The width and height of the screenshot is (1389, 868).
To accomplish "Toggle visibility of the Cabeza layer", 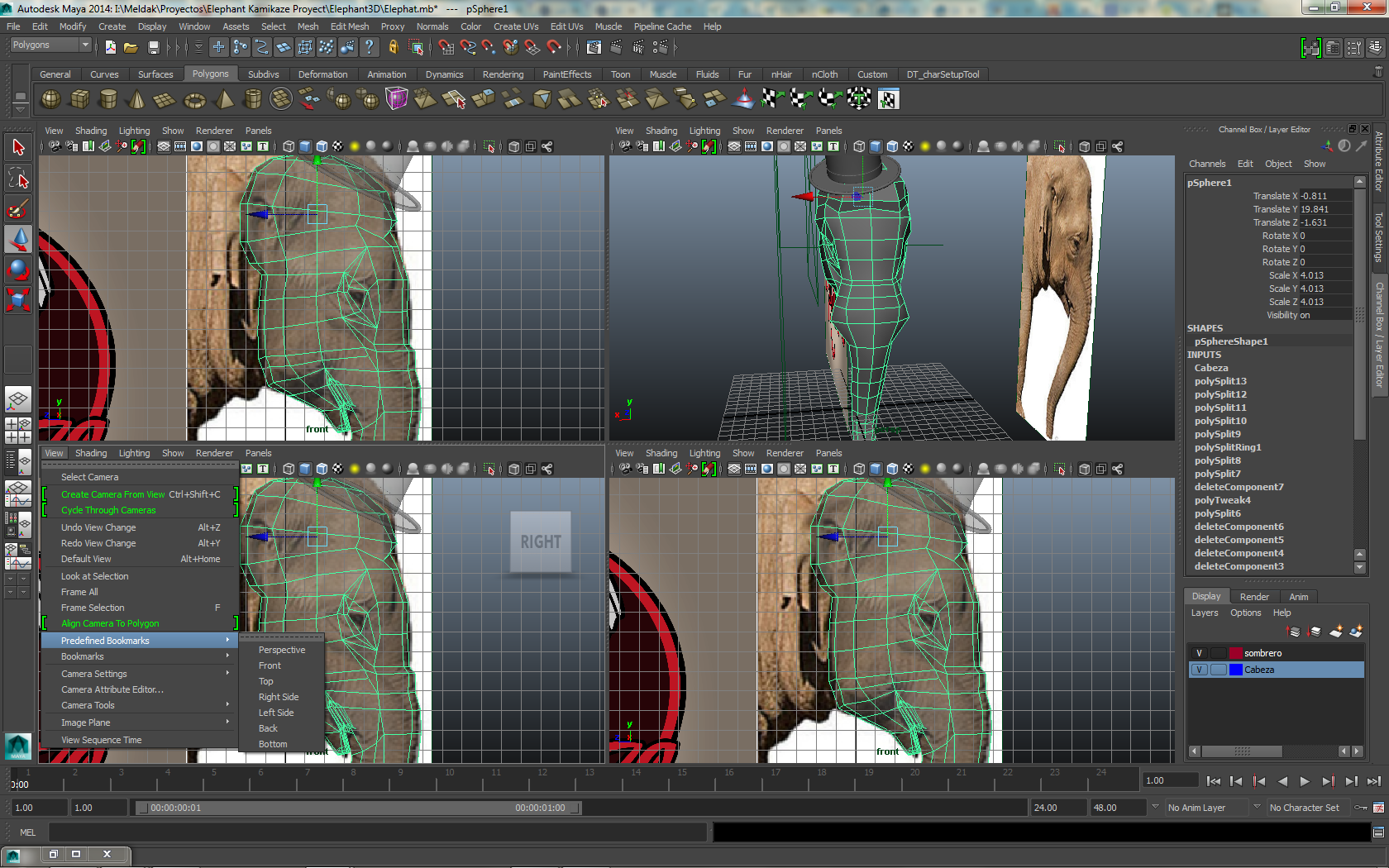I will pos(1199,670).
